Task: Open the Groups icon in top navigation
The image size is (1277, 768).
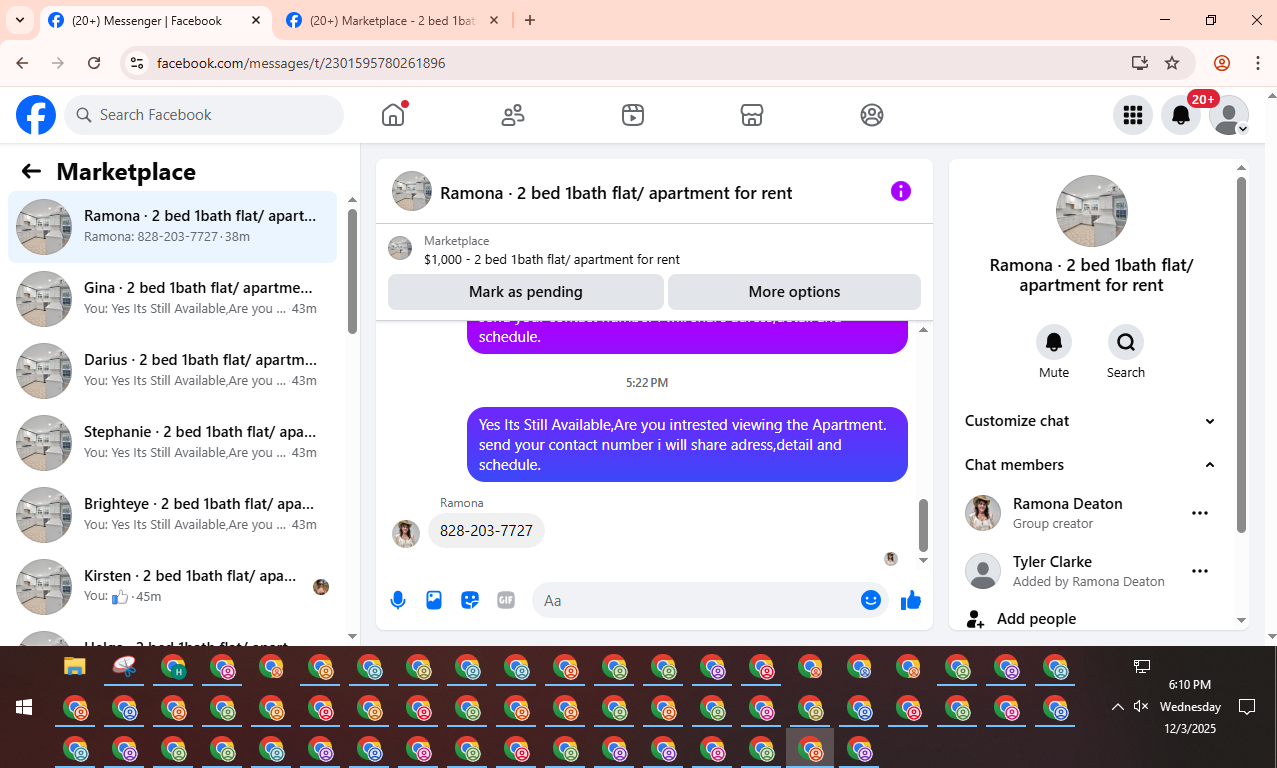Action: point(872,115)
